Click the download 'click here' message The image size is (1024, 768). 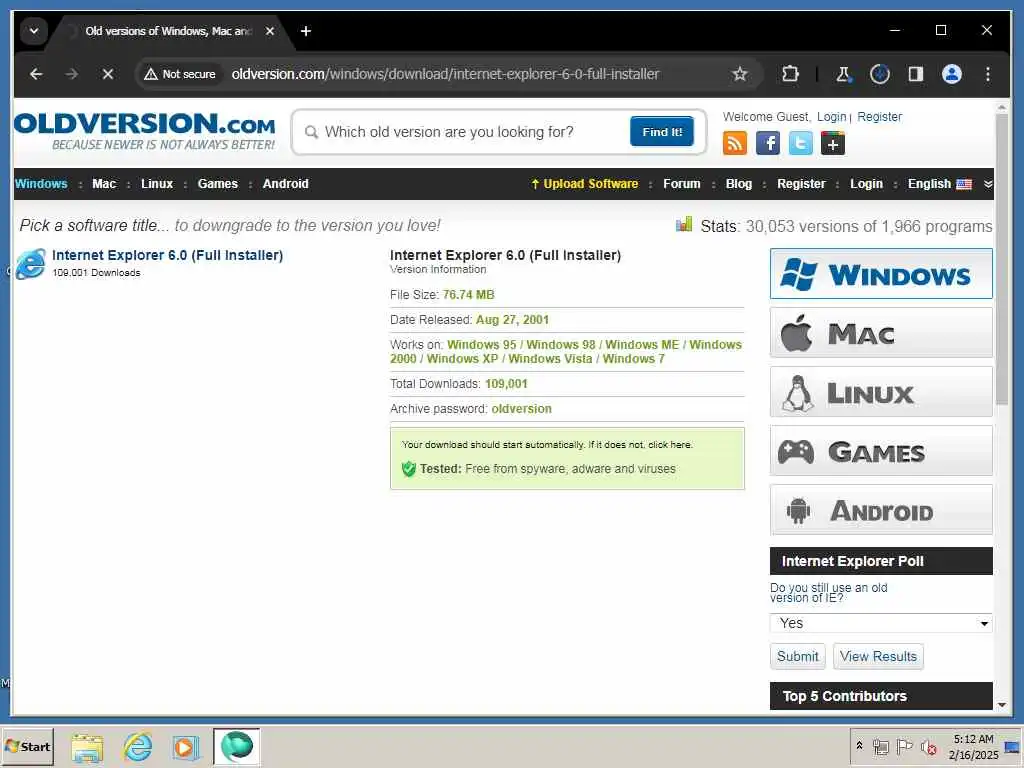click(x=547, y=445)
